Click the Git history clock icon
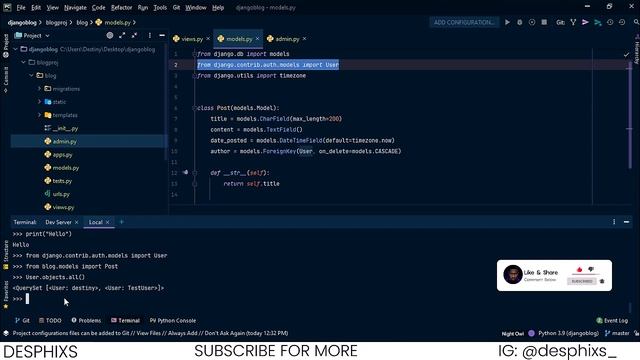The image size is (640, 360). [x=610, y=22]
